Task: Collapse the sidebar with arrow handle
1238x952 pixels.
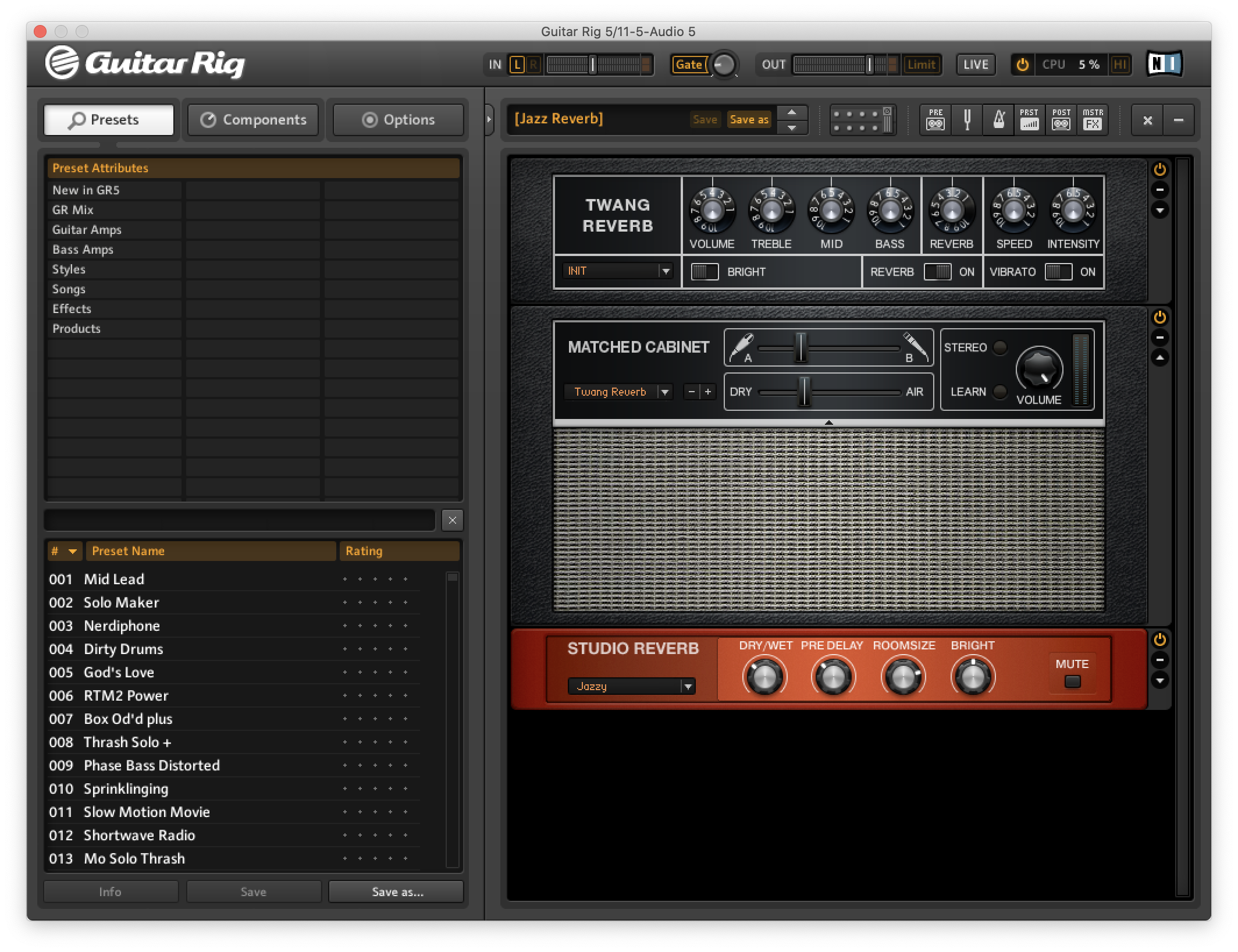Action: tap(489, 119)
